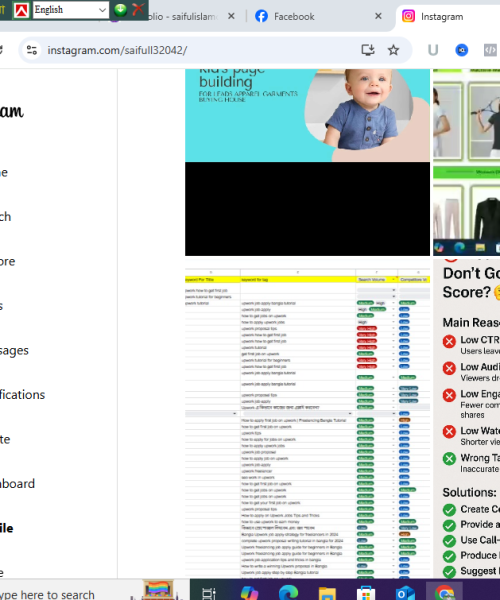
Task: Open the black video post thumbnail
Action: (x=308, y=209)
